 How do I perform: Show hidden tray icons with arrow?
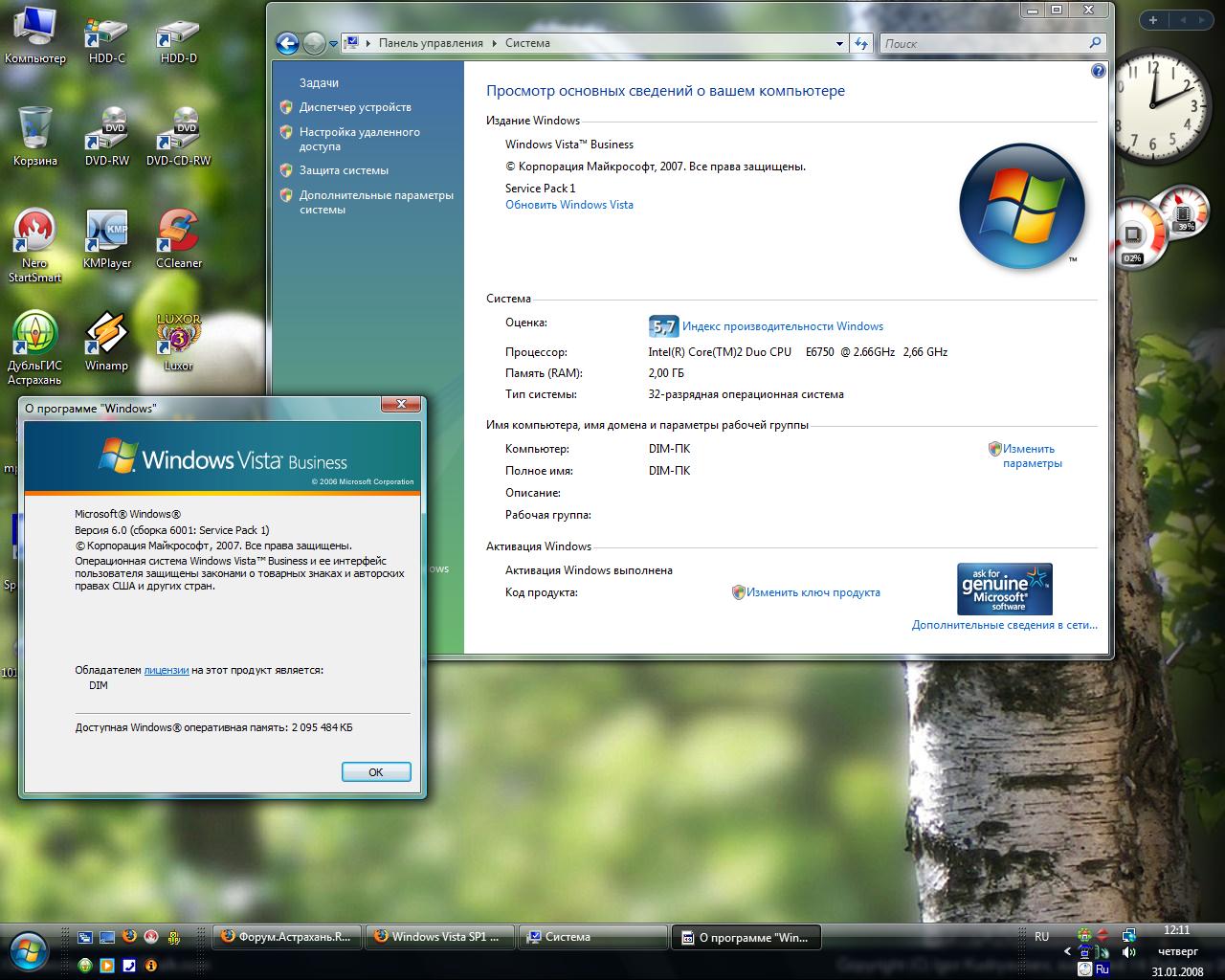(1068, 952)
